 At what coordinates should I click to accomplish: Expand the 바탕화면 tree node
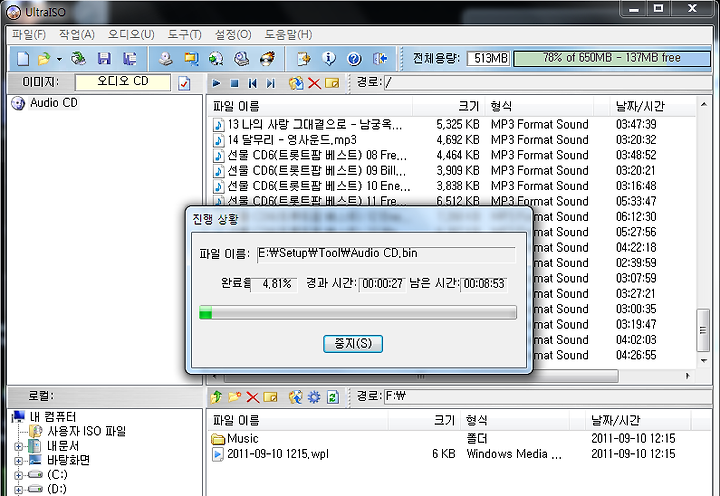pyautogui.click(x=18, y=461)
